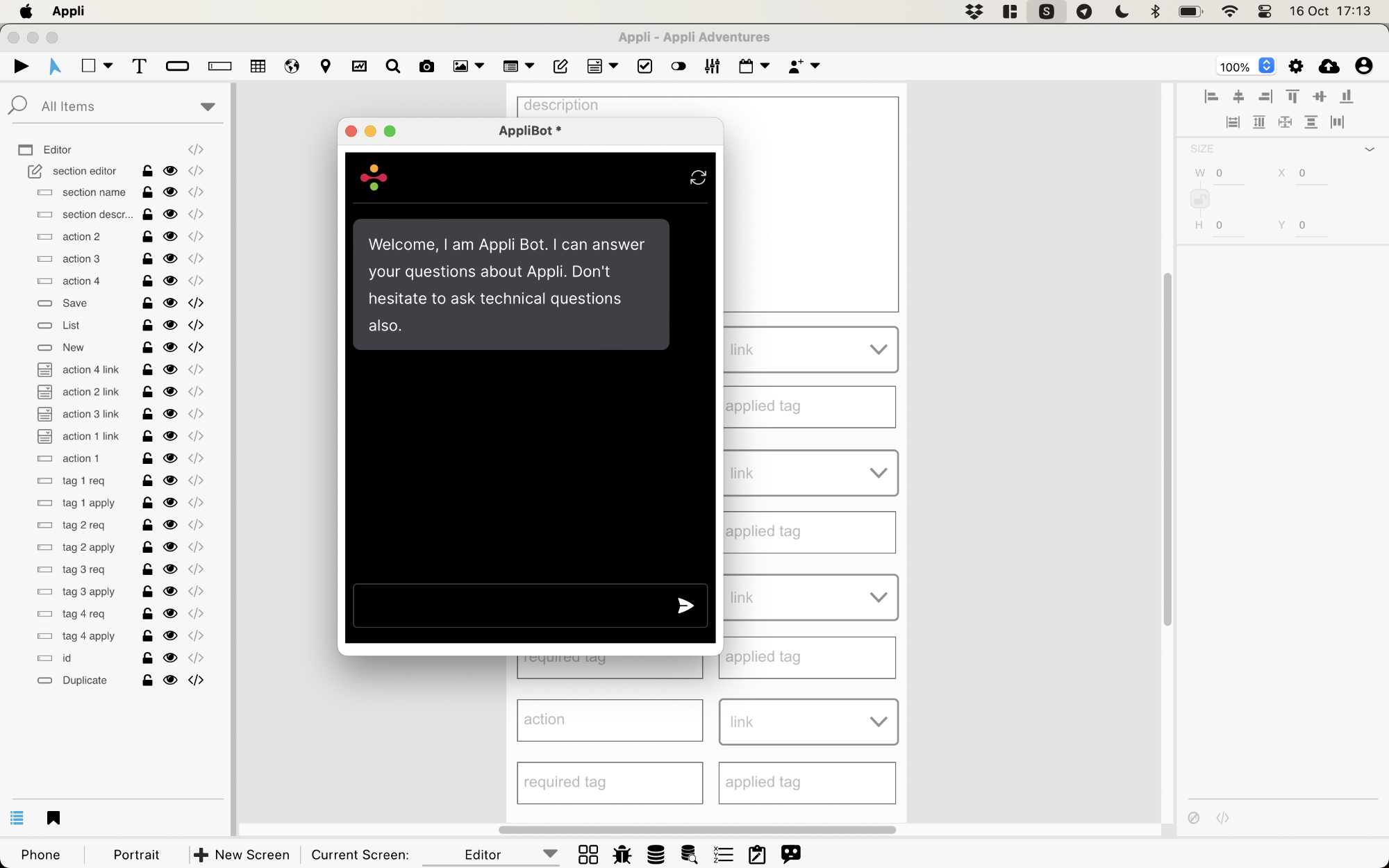The image size is (1389, 868).
Task: Open the AppliBot chat robot icon
Action: point(790,854)
